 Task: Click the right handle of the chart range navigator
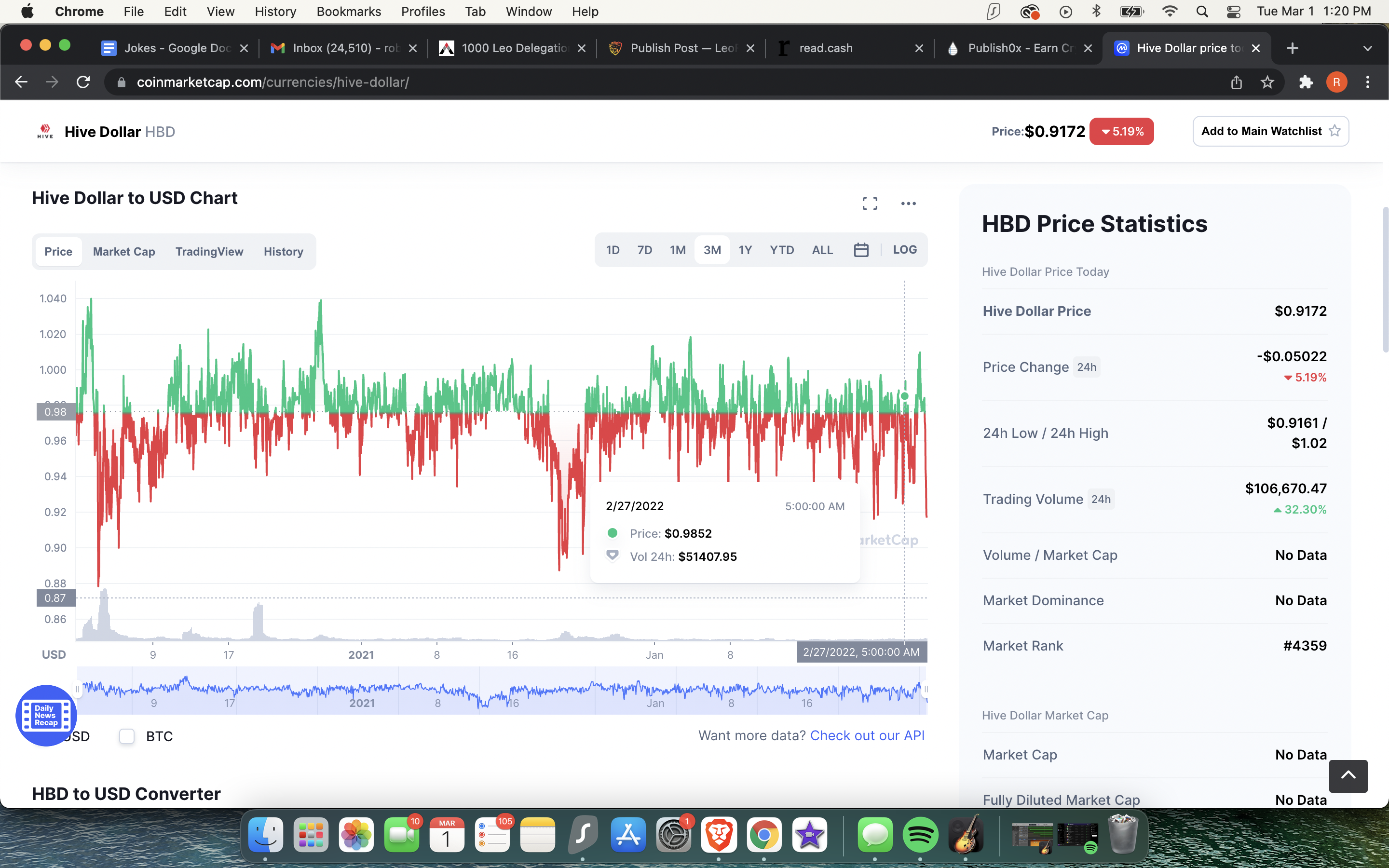tap(925, 689)
